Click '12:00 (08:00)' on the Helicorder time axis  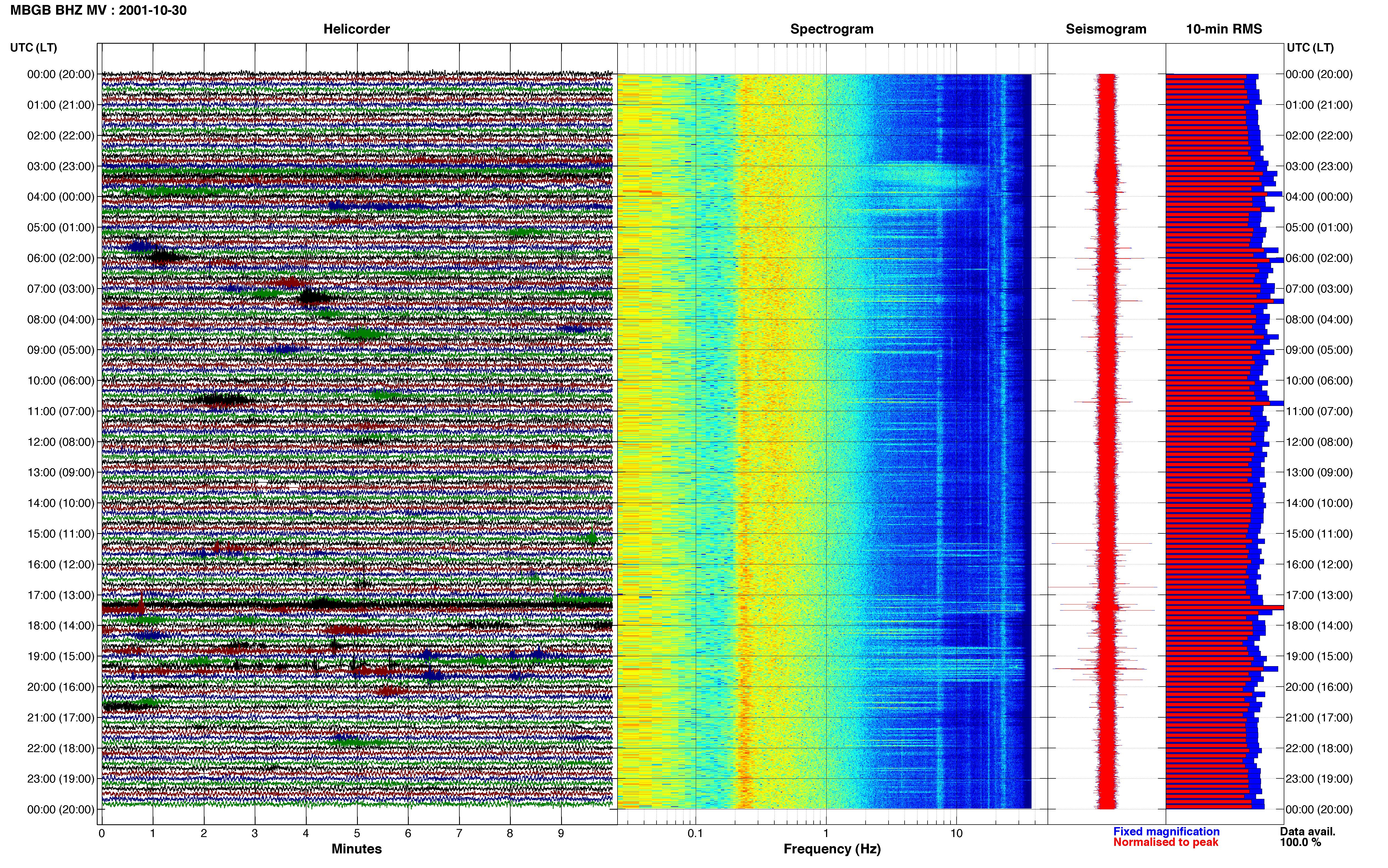click(61, 442)
